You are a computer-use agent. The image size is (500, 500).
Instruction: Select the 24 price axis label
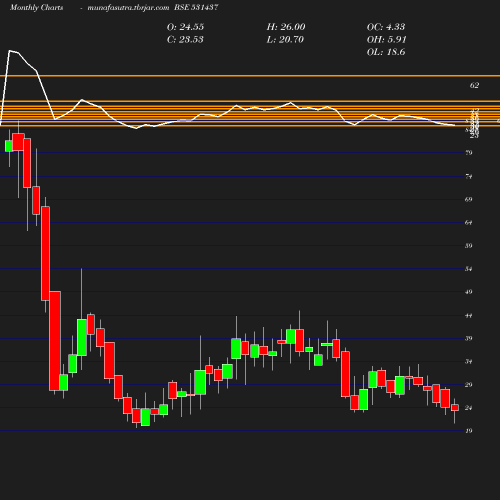(x=469, y=408)
